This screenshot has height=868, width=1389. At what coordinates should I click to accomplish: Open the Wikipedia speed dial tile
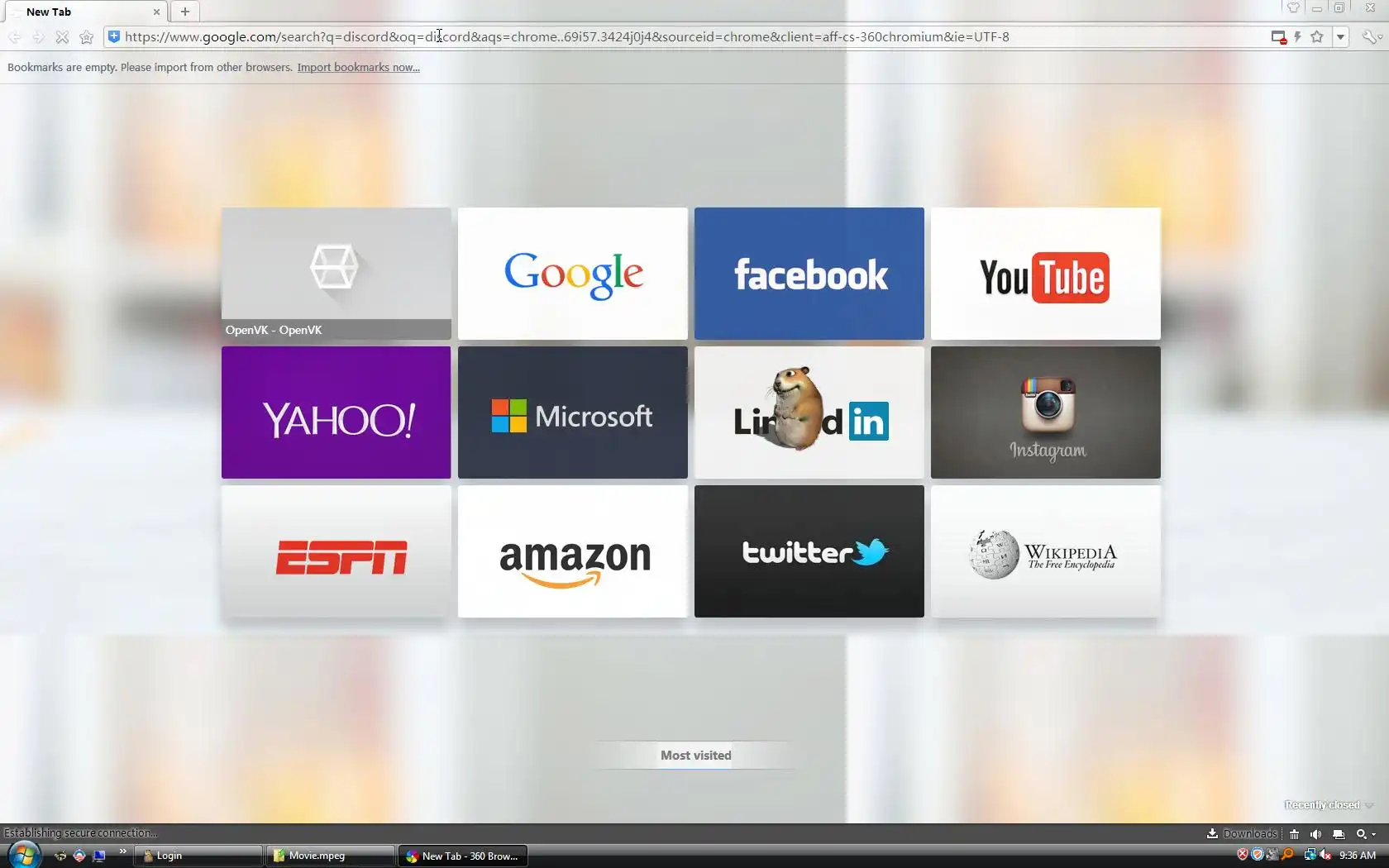point(1046,551)
